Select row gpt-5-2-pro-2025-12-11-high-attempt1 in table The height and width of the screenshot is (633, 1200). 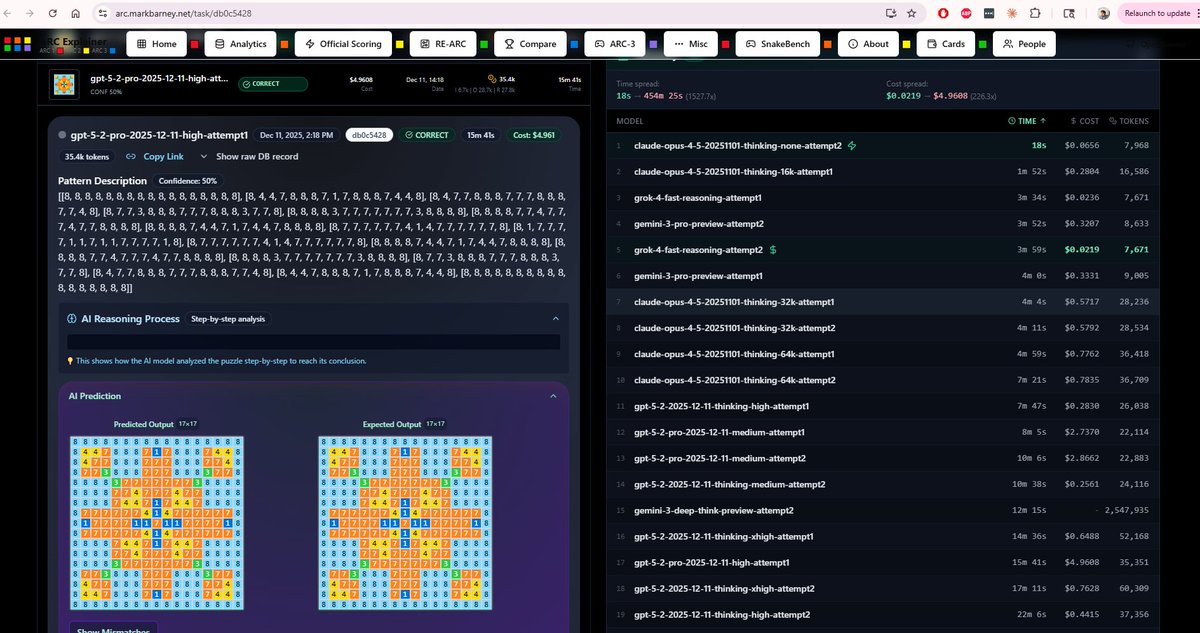point(885,562)
